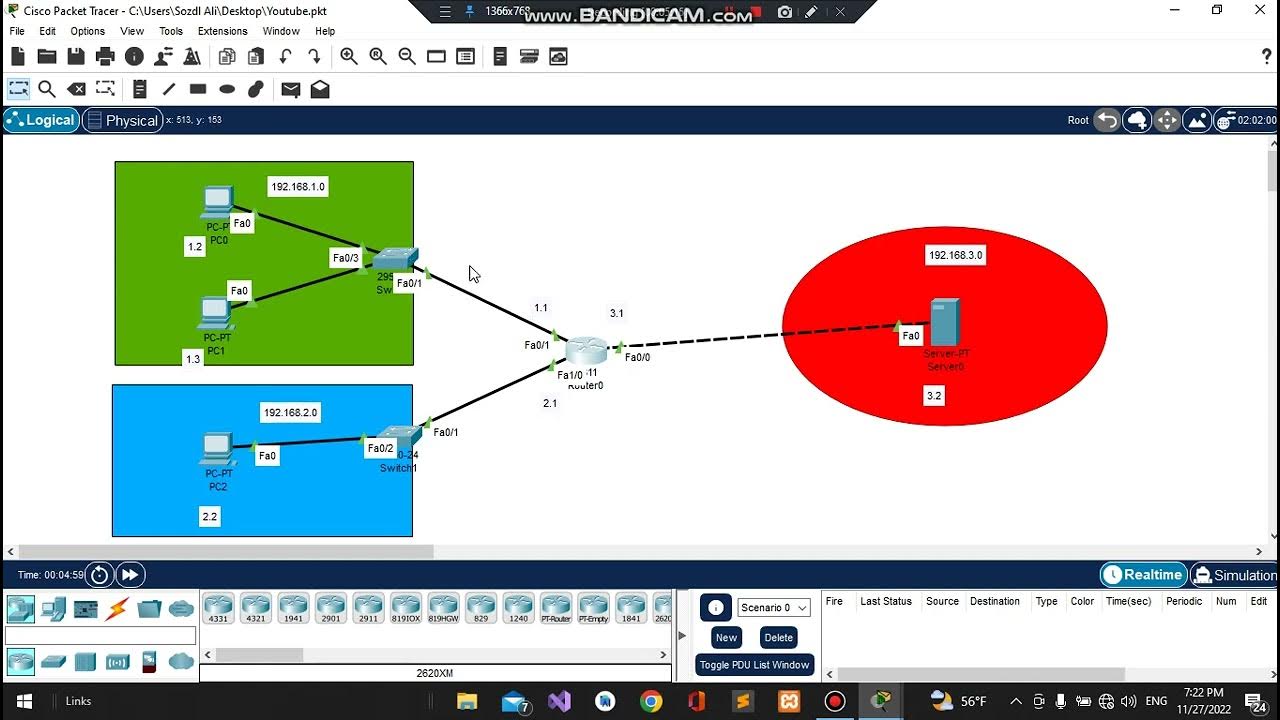
Task: Click Toggle PDU List Window button
Action: pyautogui.click(x=755, y=665)
